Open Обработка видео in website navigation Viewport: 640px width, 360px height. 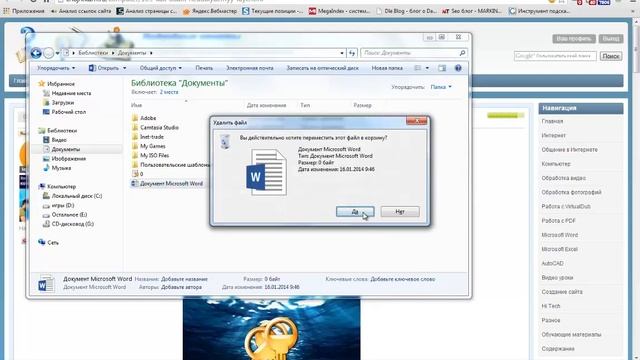[x=563, y=178]
